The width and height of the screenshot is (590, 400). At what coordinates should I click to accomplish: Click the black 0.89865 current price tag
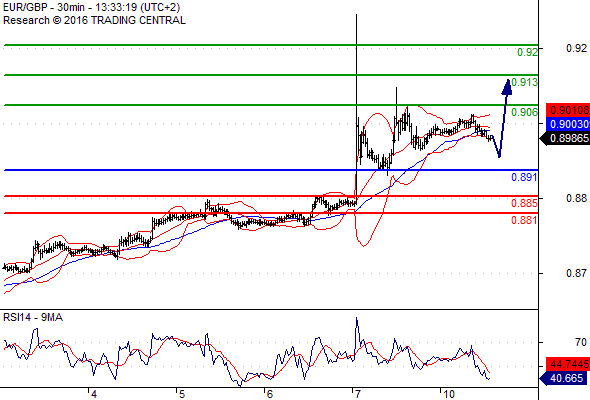tap(565, 138)
